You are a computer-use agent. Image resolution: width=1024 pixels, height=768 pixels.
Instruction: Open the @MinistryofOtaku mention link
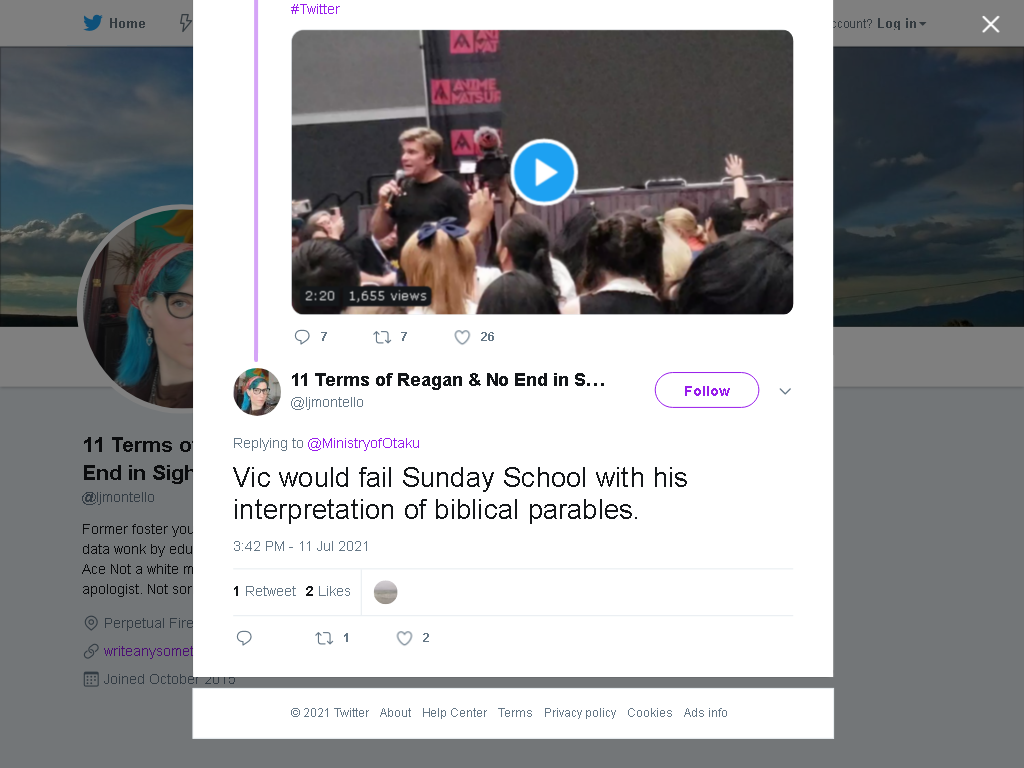point(363,443)
